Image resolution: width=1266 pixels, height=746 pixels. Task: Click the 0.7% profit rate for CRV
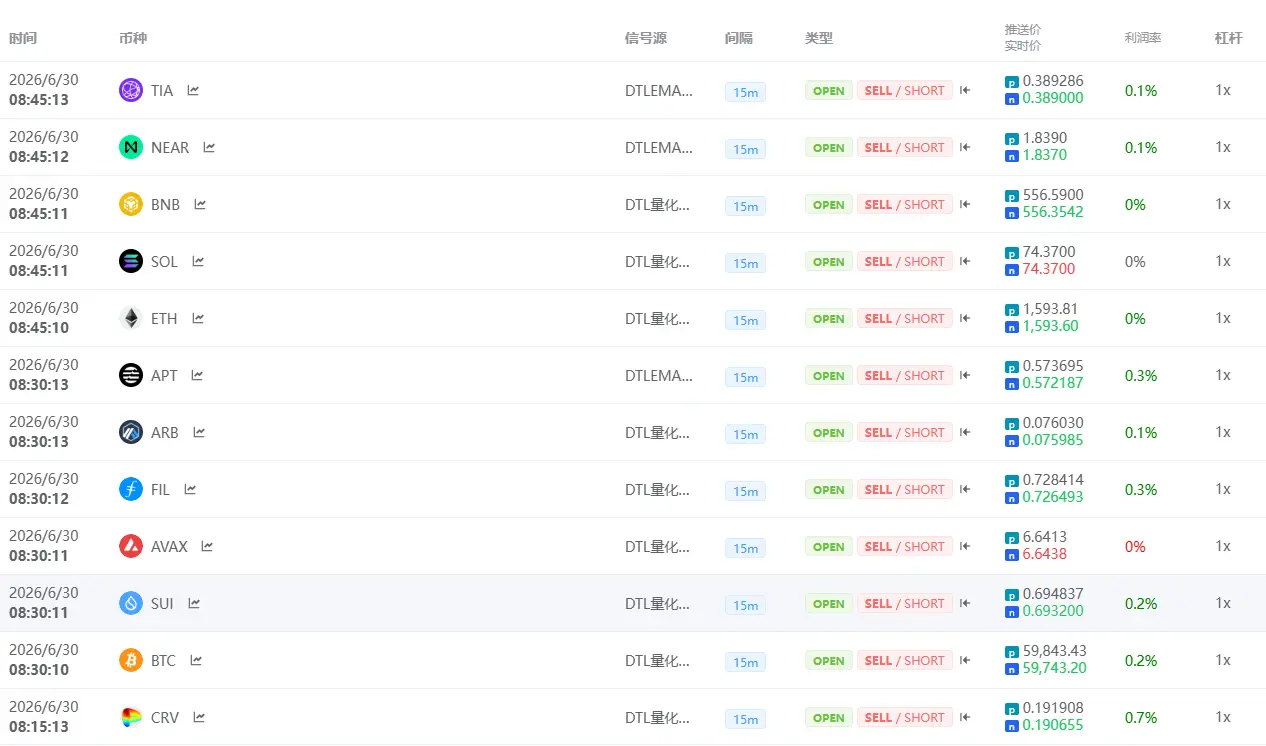pyautogui.click(x=1141, y=717)
